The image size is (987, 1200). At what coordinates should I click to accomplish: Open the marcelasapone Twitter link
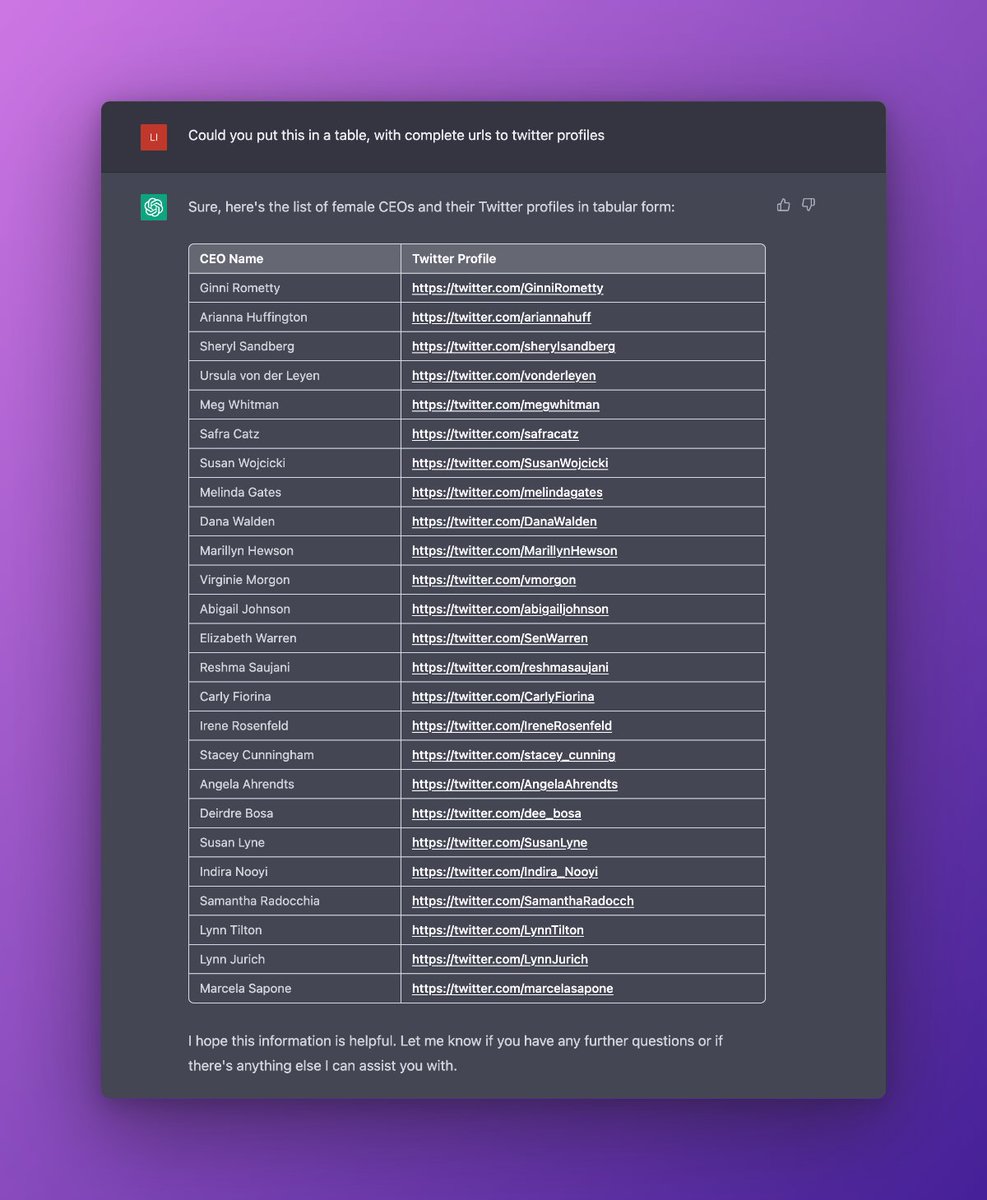tap(513, 988)
